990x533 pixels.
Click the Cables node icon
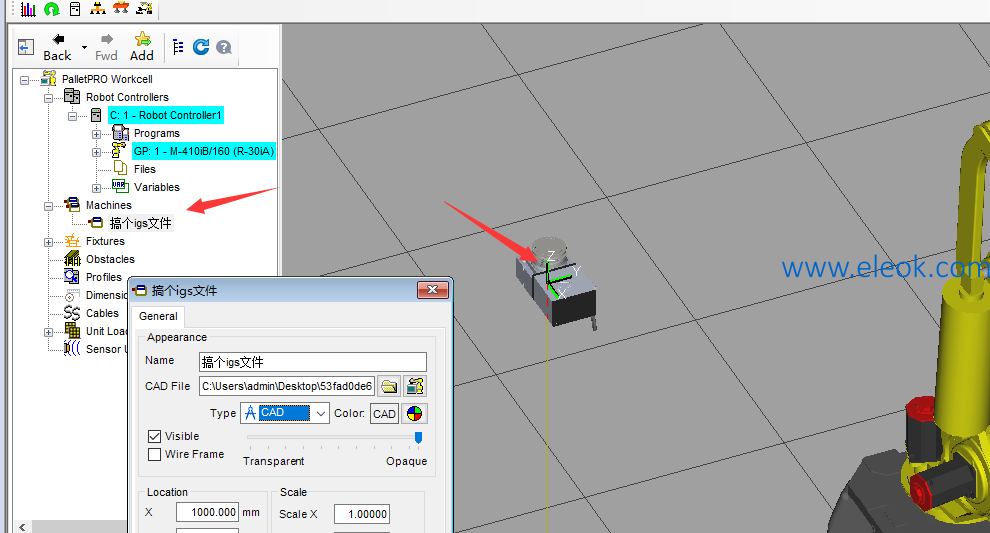pos(72,313)
